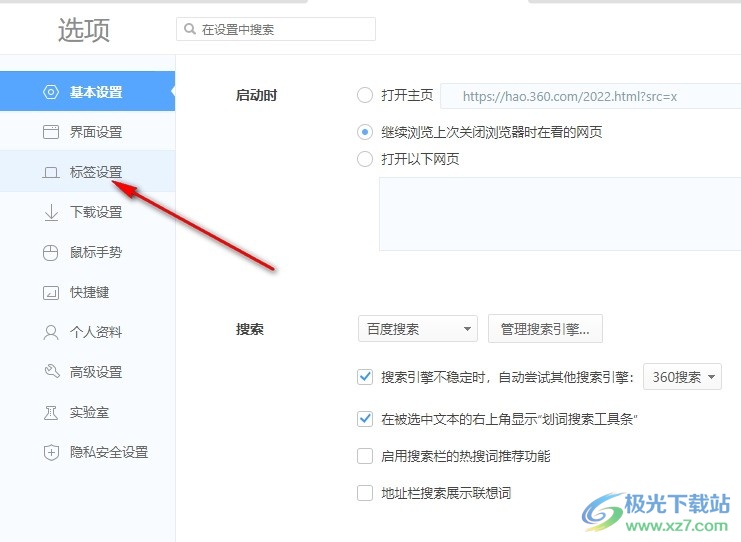Click the 下载设置 download arrow icon
This screenshot has height=542, width=741.
coord(51,212)
